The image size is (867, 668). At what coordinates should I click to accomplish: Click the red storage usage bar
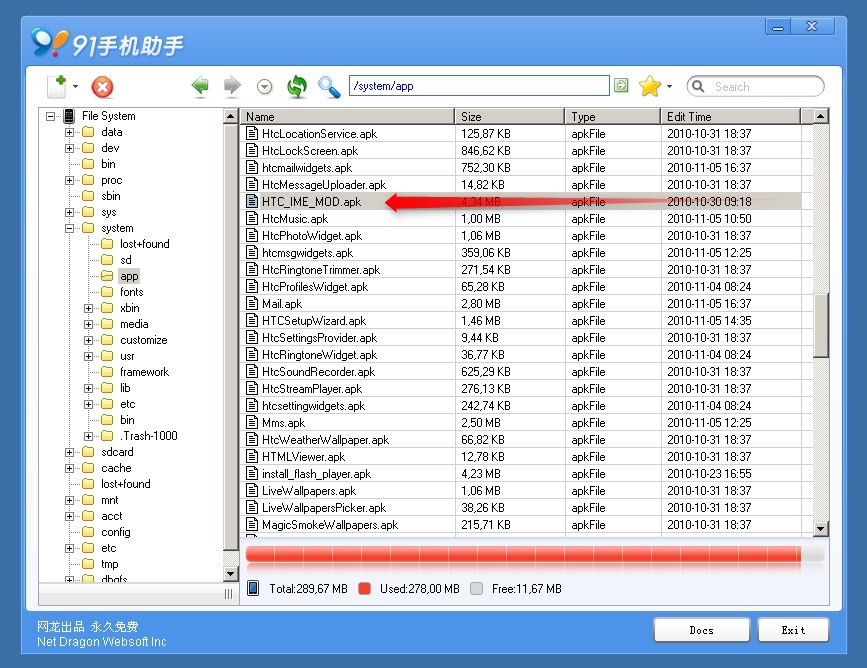[523, 554]
